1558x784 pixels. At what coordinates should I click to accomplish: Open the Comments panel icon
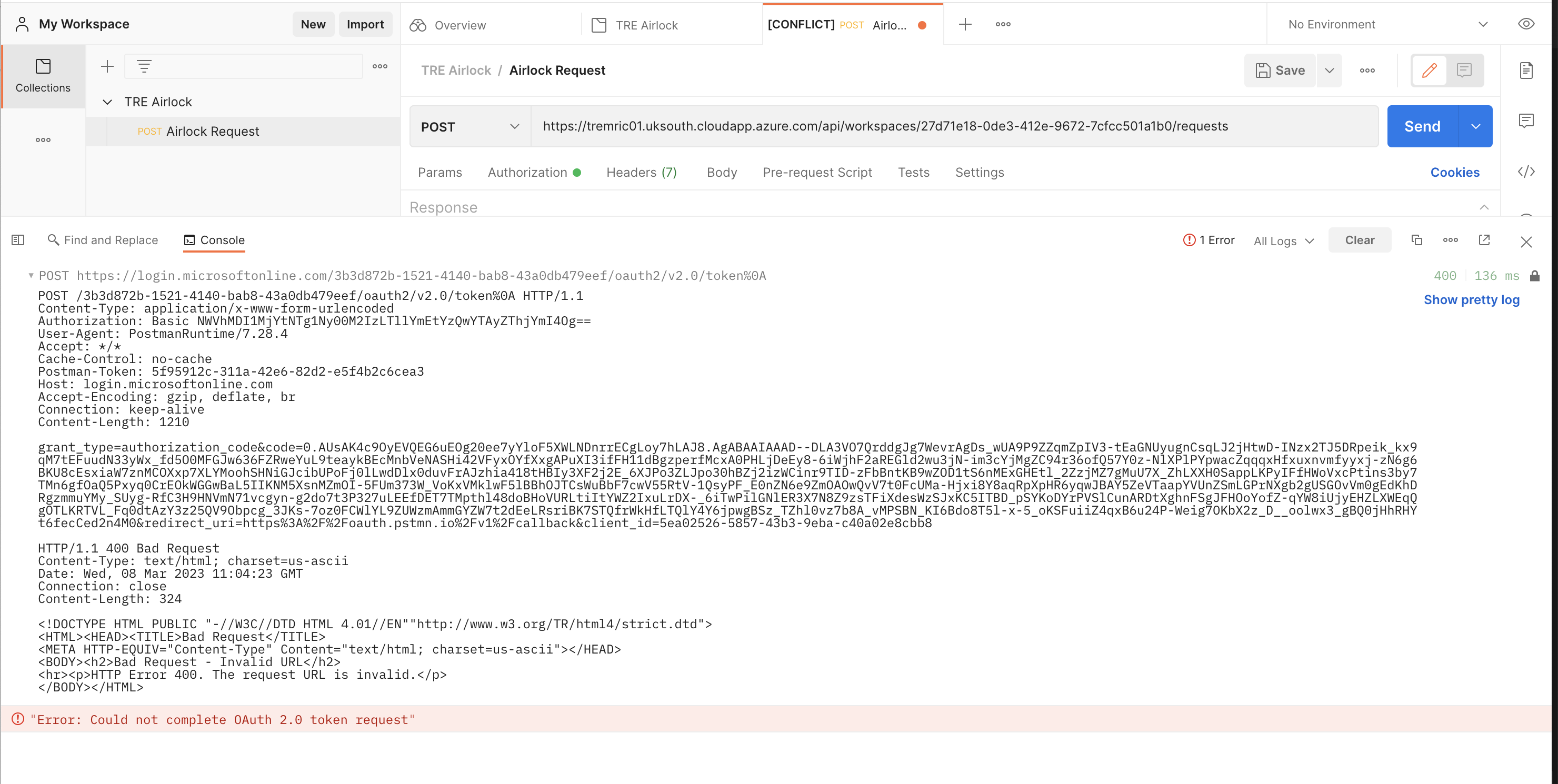1526,120
